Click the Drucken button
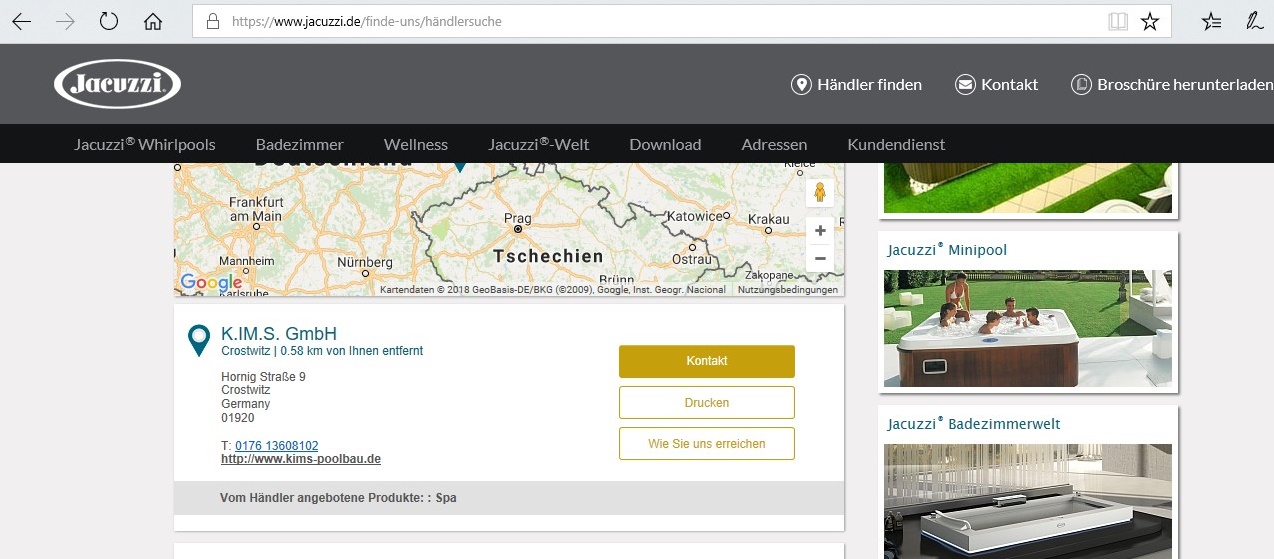The image size is (1274, 559). tap(707, 403)
